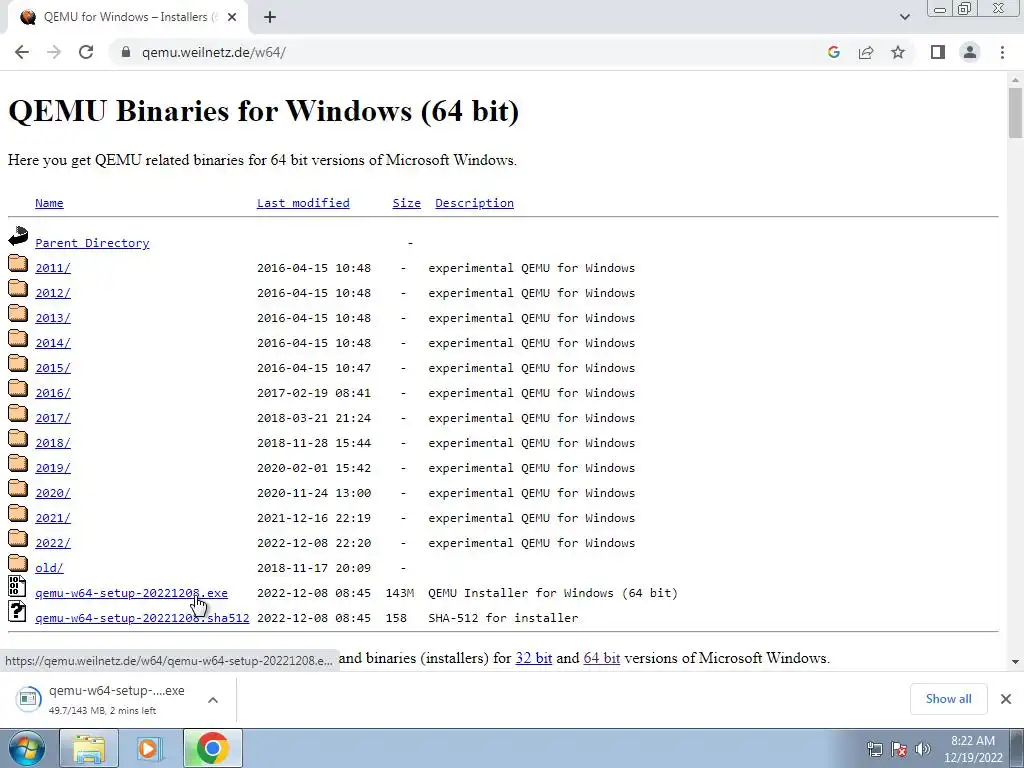Viewport: 1024px width, 768px height.
Task: Click the scrollbar down arrow
Action: [1015, 661]
